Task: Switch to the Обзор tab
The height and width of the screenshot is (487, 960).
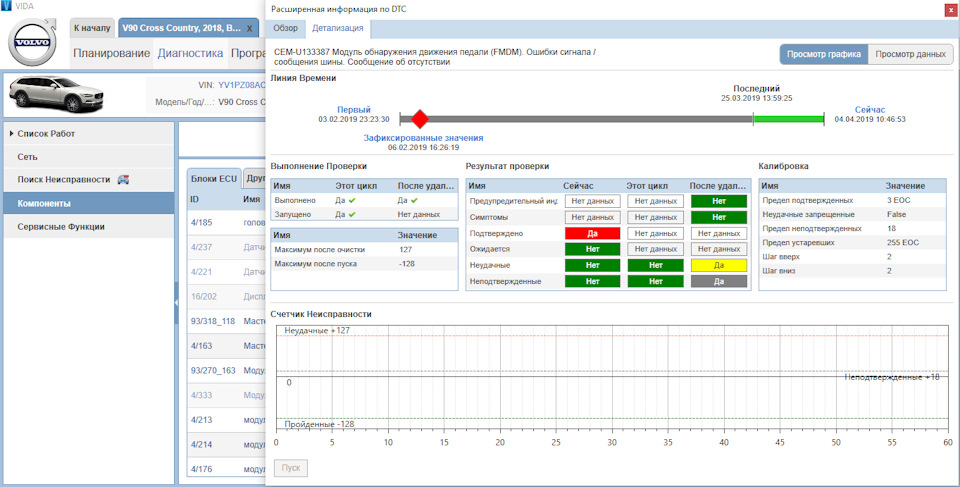Action: coord(285,28)
